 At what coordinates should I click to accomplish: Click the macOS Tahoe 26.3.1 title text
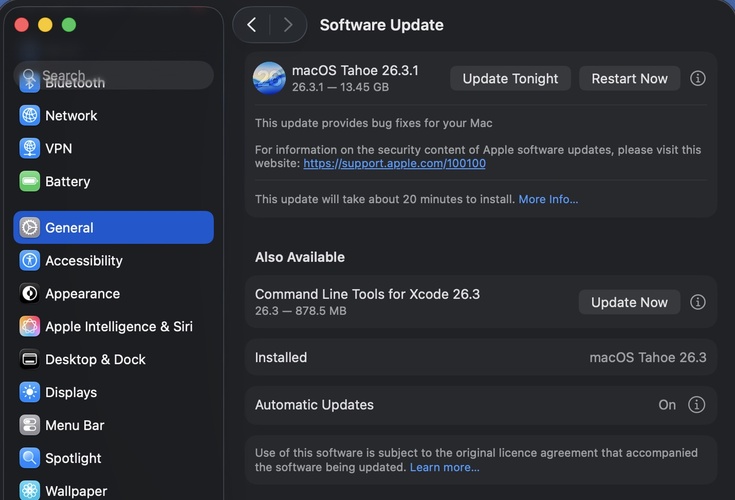click(x=355, y=70)
